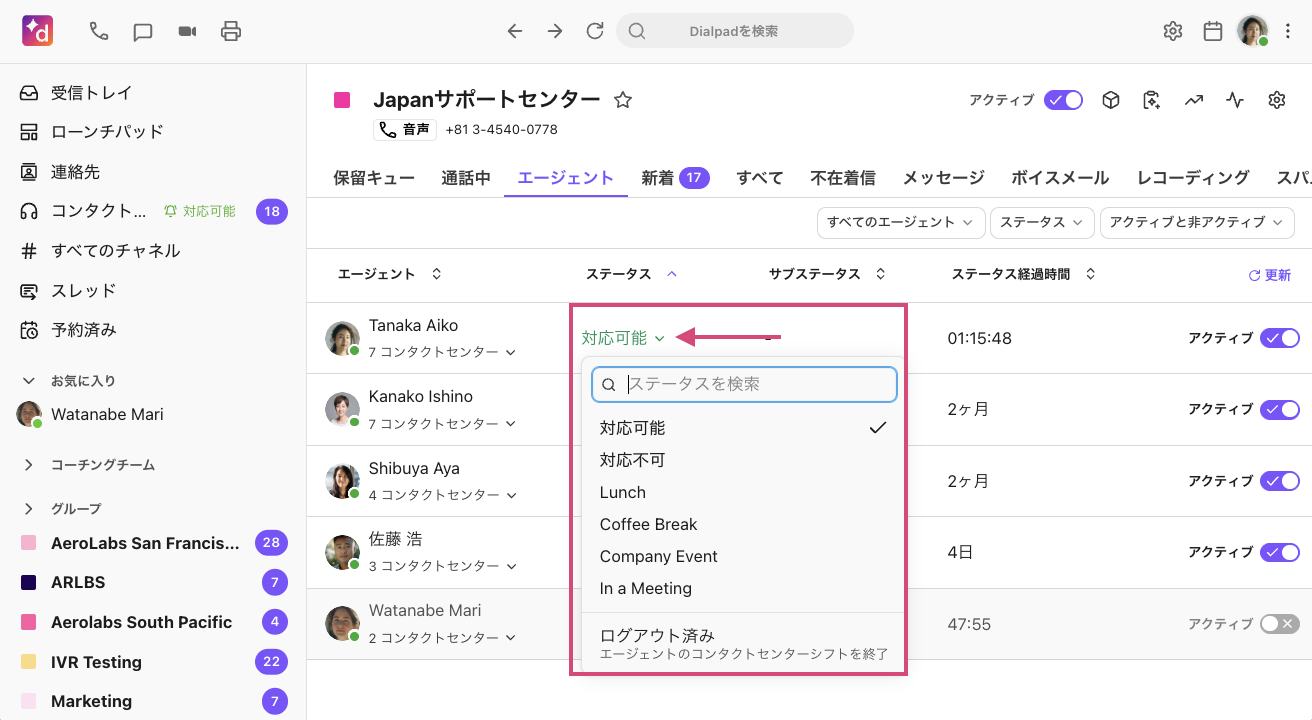Select Lunch from the status menu
1312x720 pixels.
(x=623, y=492)
